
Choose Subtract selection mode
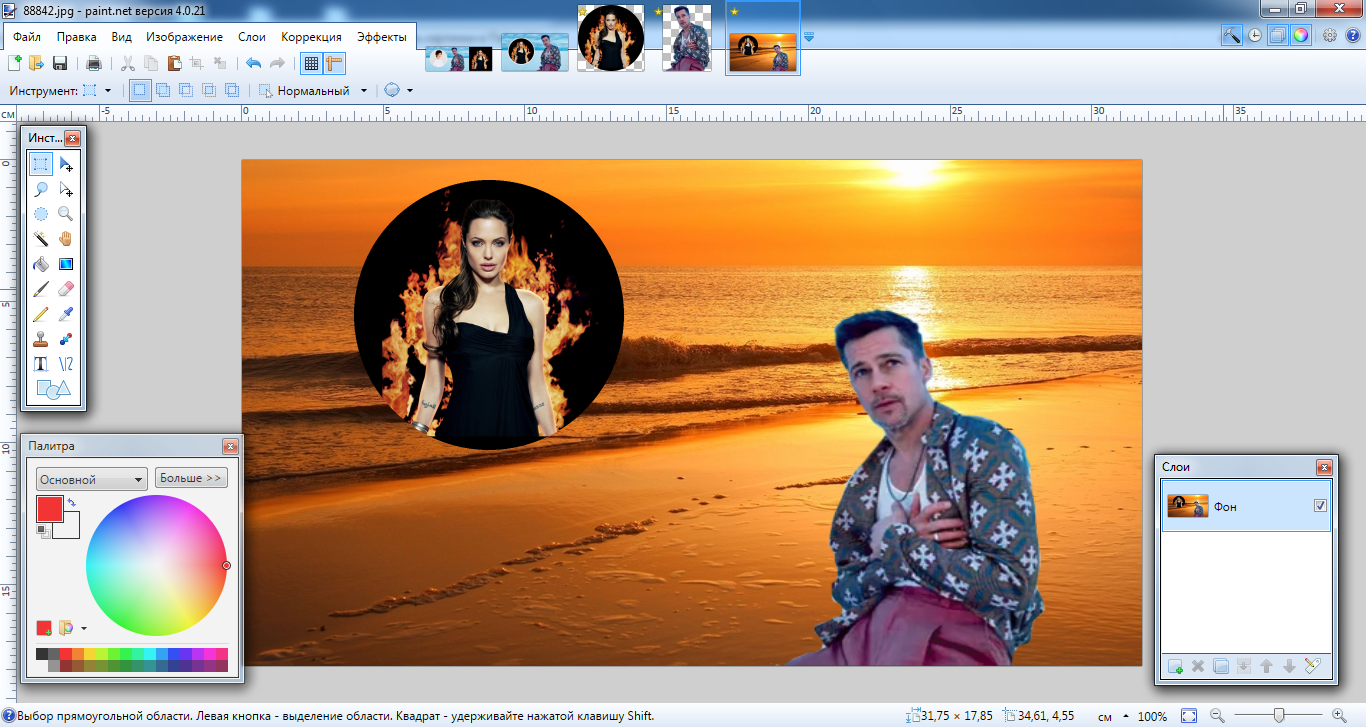(185, 90)
